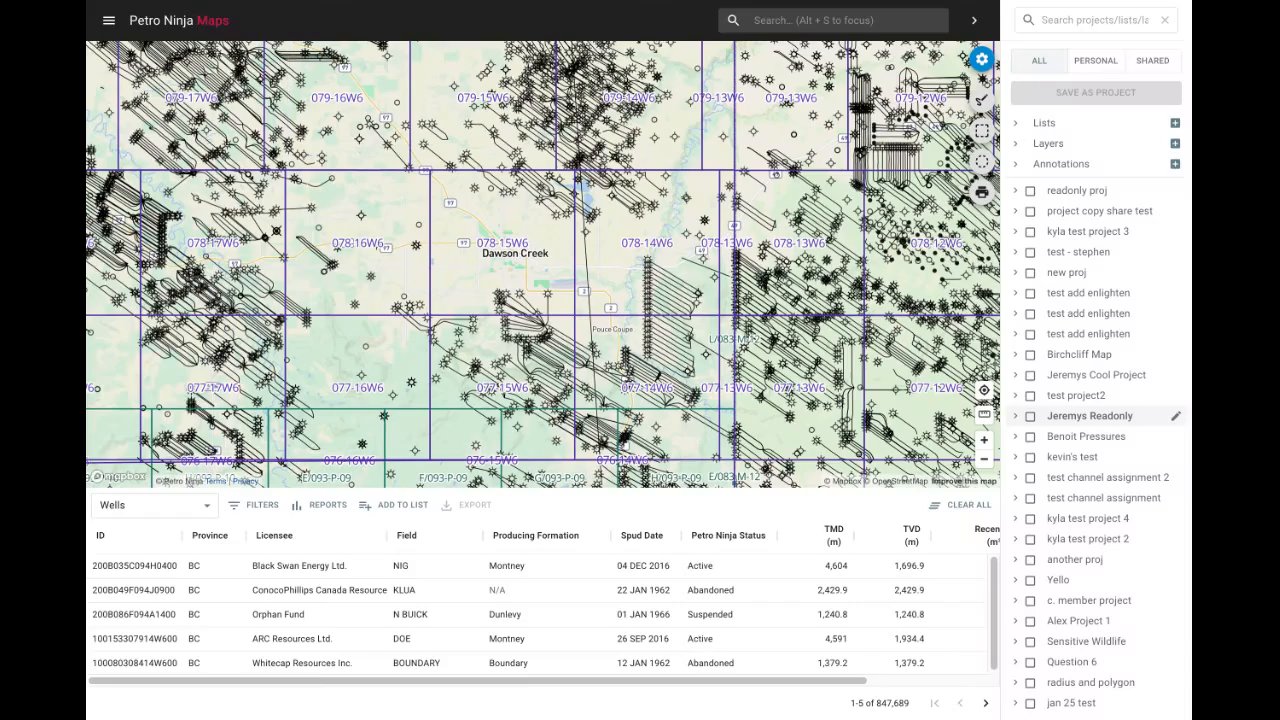Screen dimensions: 1280x720
Task: Edit the Jeremys Readonly project with pencil
Action: coord(1176,416)
